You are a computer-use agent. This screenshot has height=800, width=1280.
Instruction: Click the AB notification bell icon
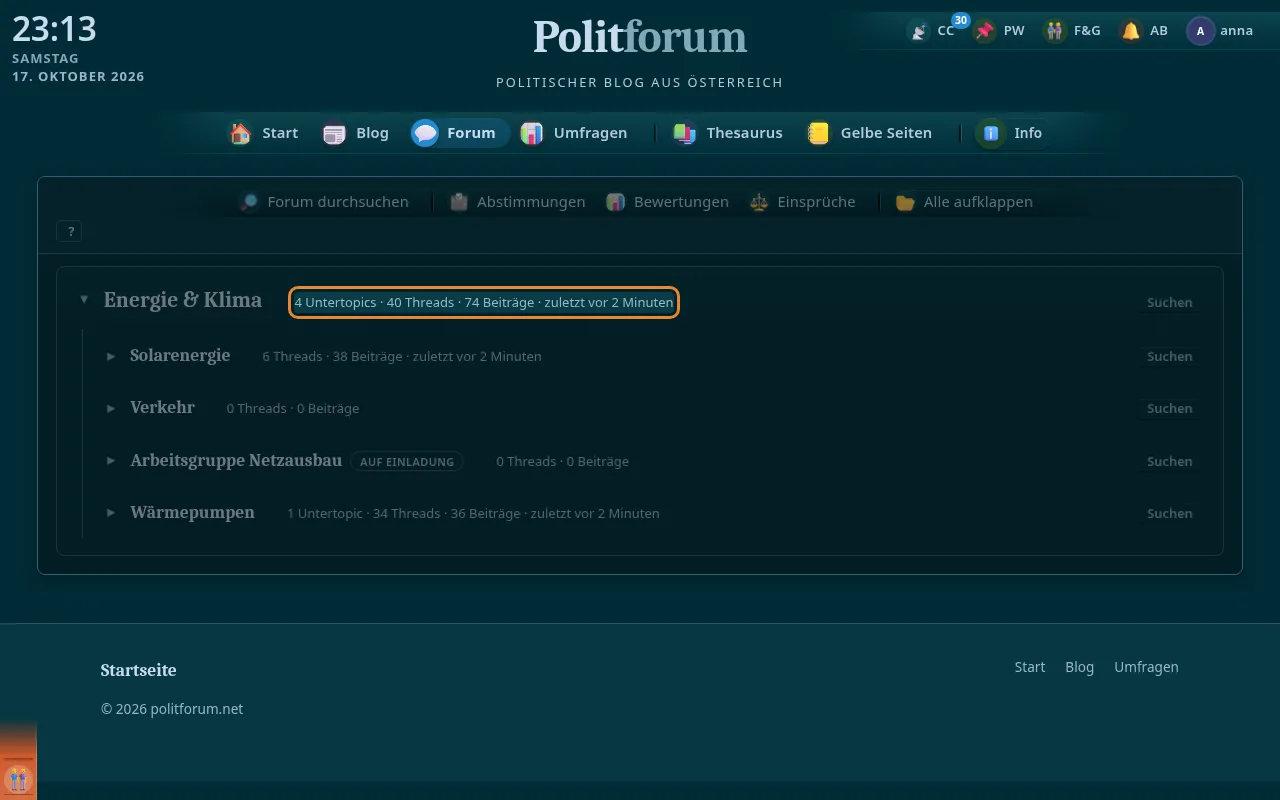1131,31
